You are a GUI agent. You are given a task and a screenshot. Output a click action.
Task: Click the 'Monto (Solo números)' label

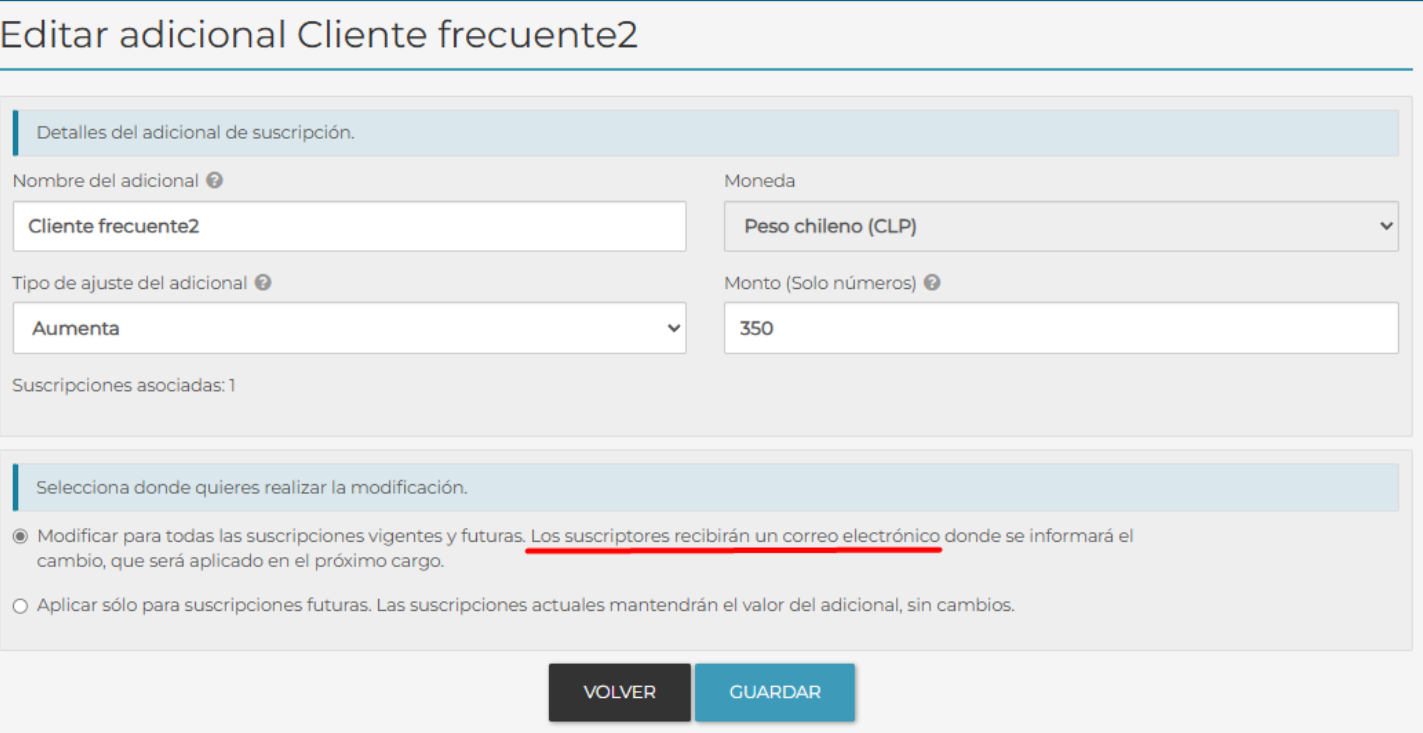click(820, 283)
